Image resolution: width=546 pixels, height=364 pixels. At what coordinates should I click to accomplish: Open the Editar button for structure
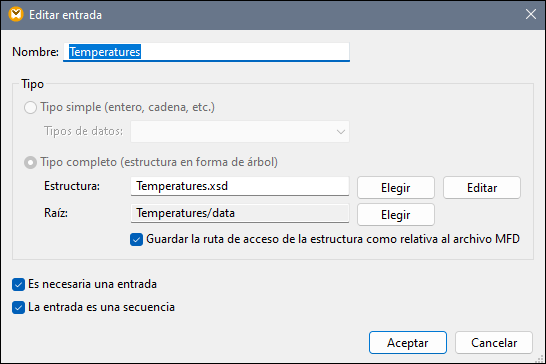482,188
